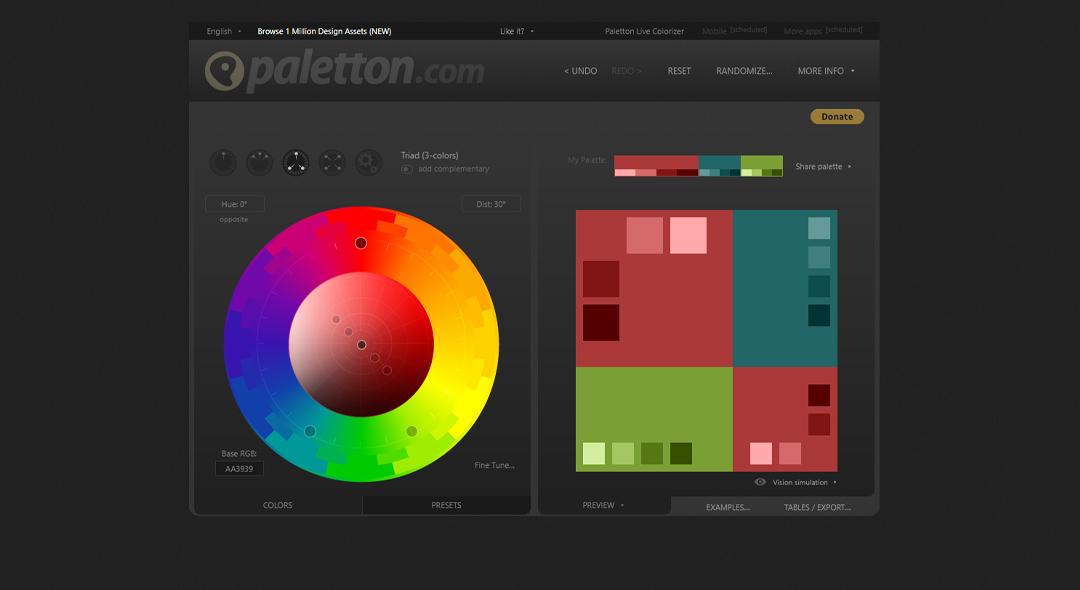Open the Paletton Live Colorizer link
The width and height of the screenshot is (1080, 590).
click(645, 31)
